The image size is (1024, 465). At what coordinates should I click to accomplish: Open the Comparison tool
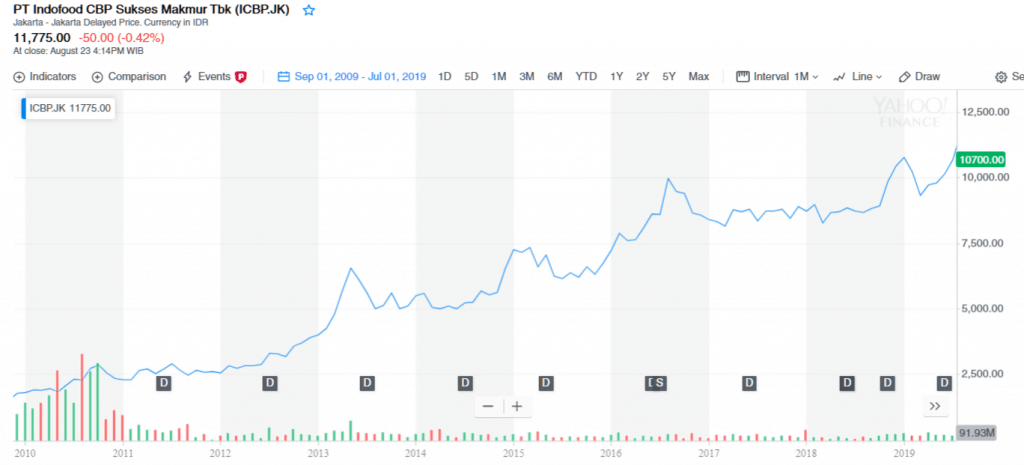click(129, 76)
